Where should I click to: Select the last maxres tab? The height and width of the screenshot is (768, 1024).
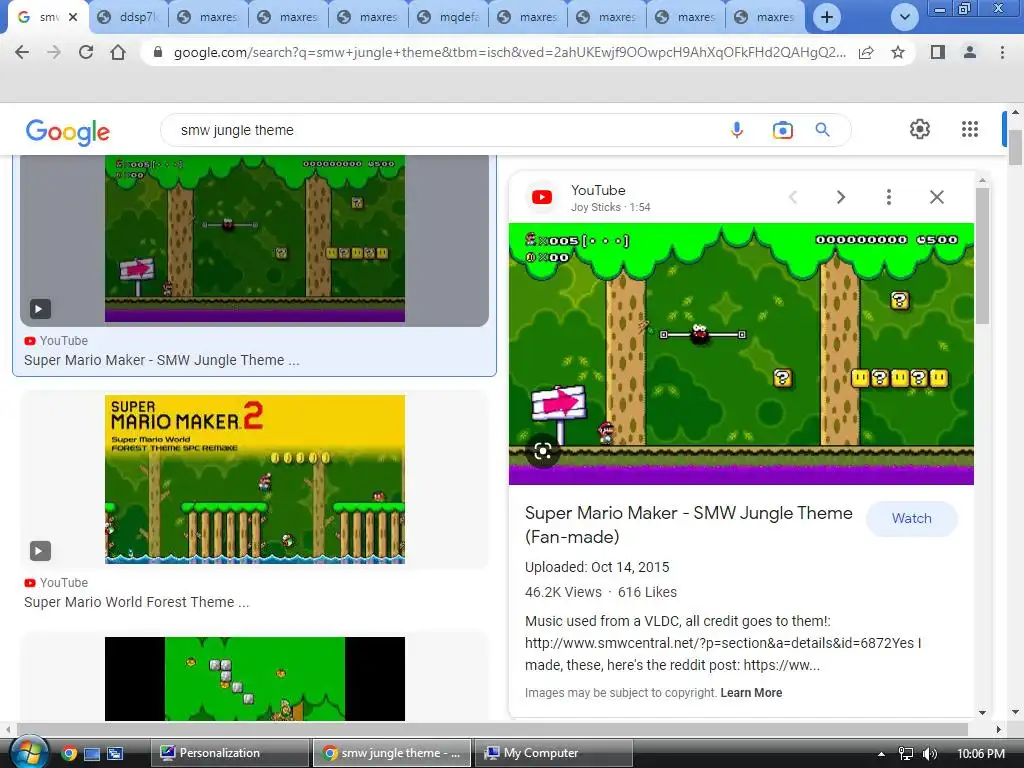[x=765, y=17]
